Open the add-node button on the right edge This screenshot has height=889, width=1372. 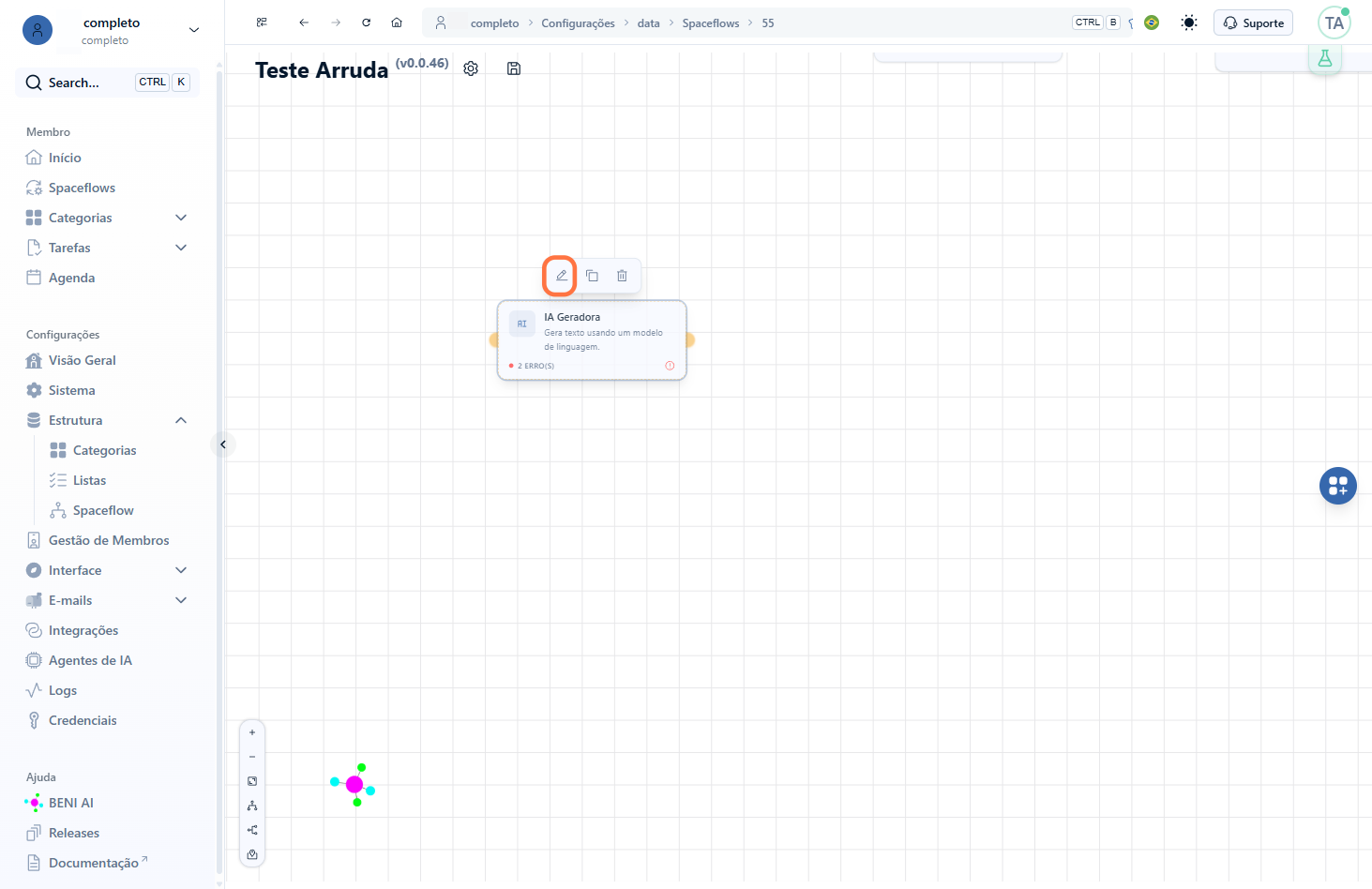[x=1337, y=486]
